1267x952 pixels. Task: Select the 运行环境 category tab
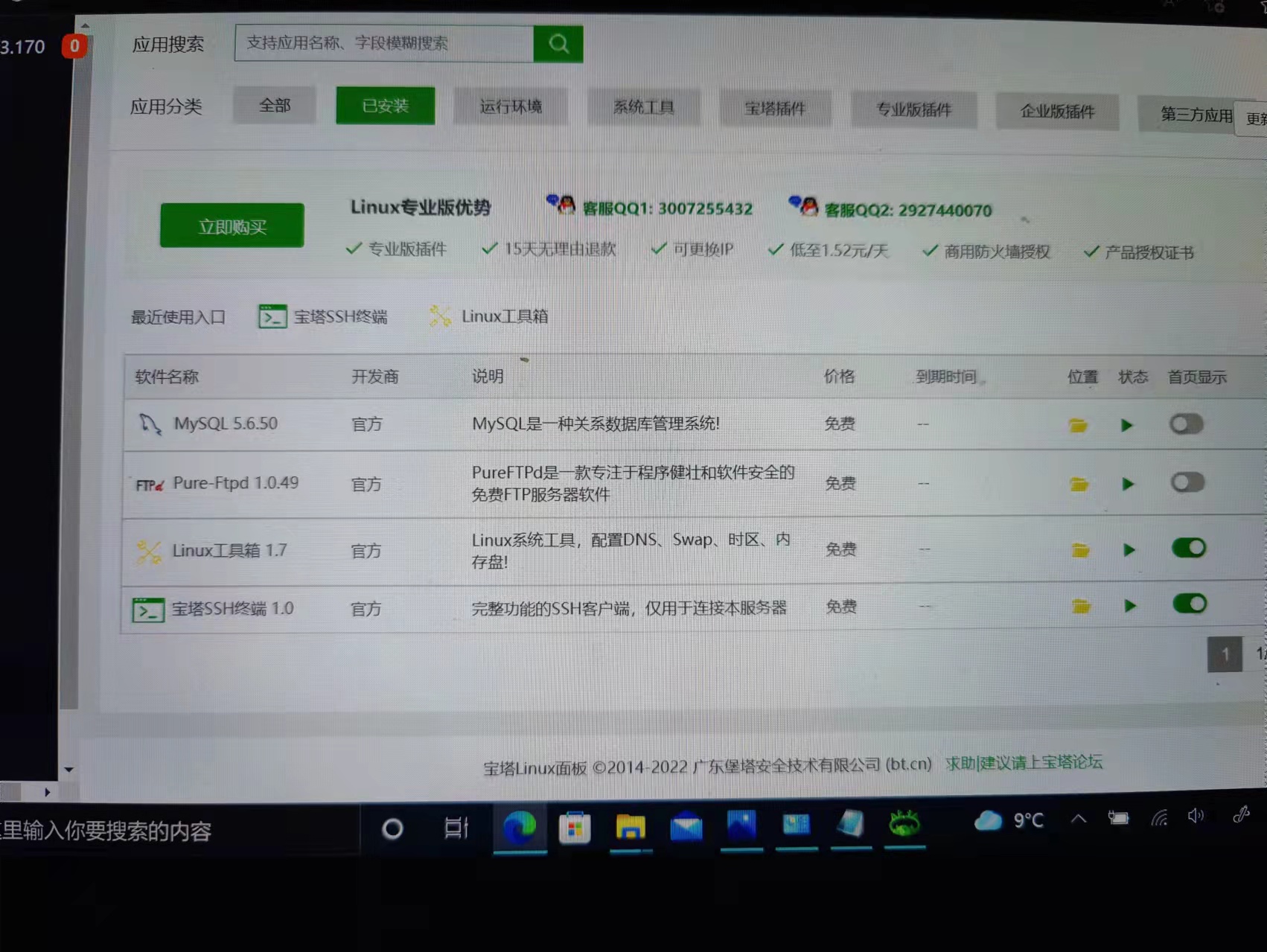[511, 107]
